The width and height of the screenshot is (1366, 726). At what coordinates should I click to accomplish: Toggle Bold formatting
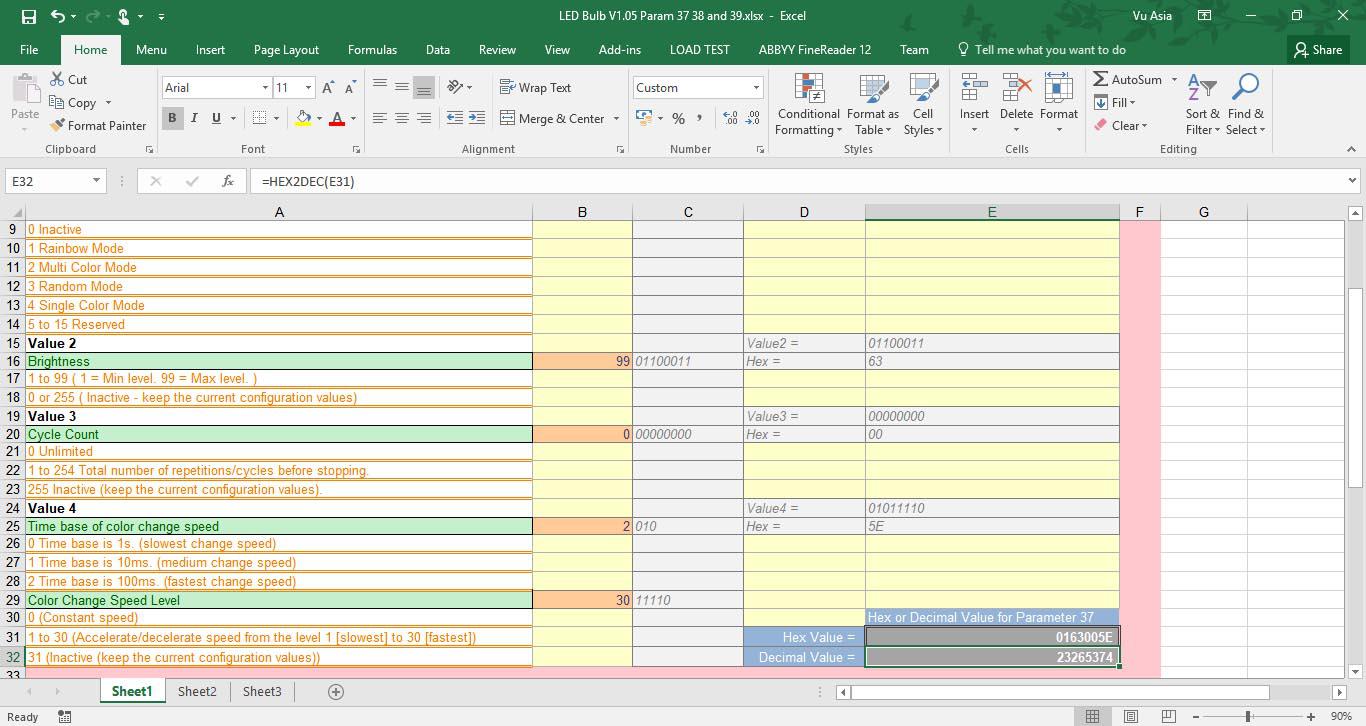(172, 118)
